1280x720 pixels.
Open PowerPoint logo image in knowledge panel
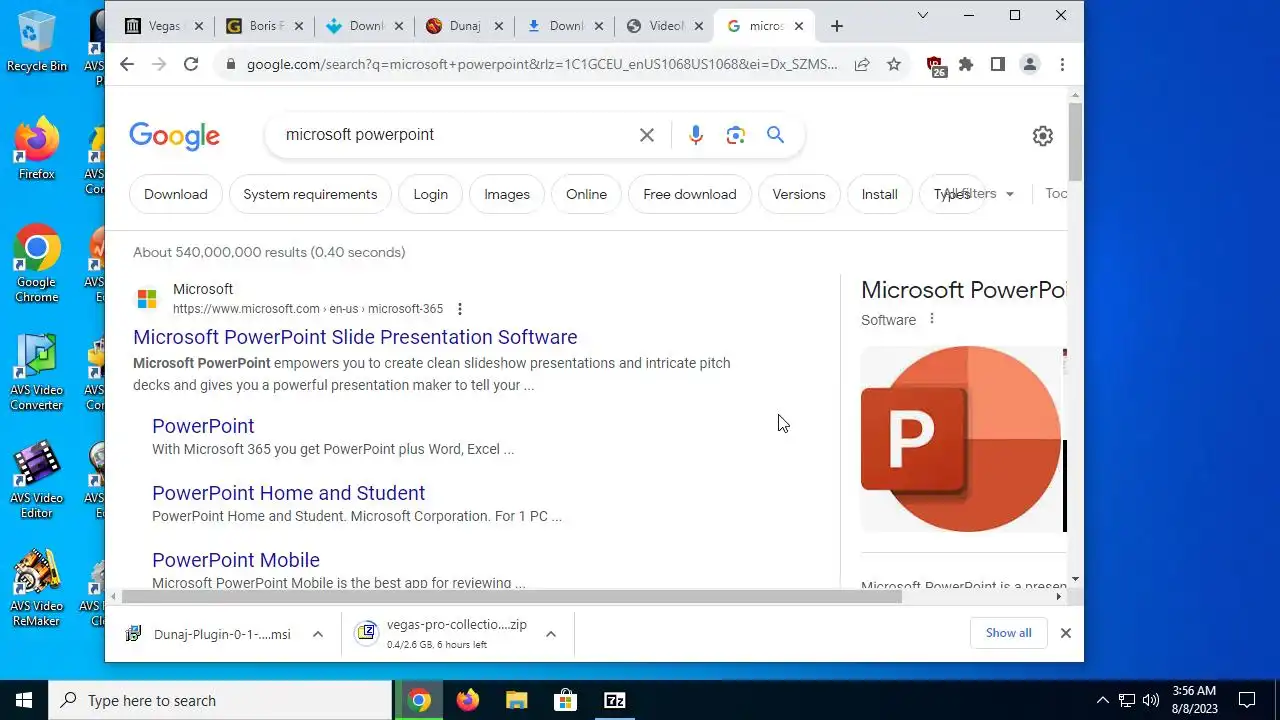point(961,439)
